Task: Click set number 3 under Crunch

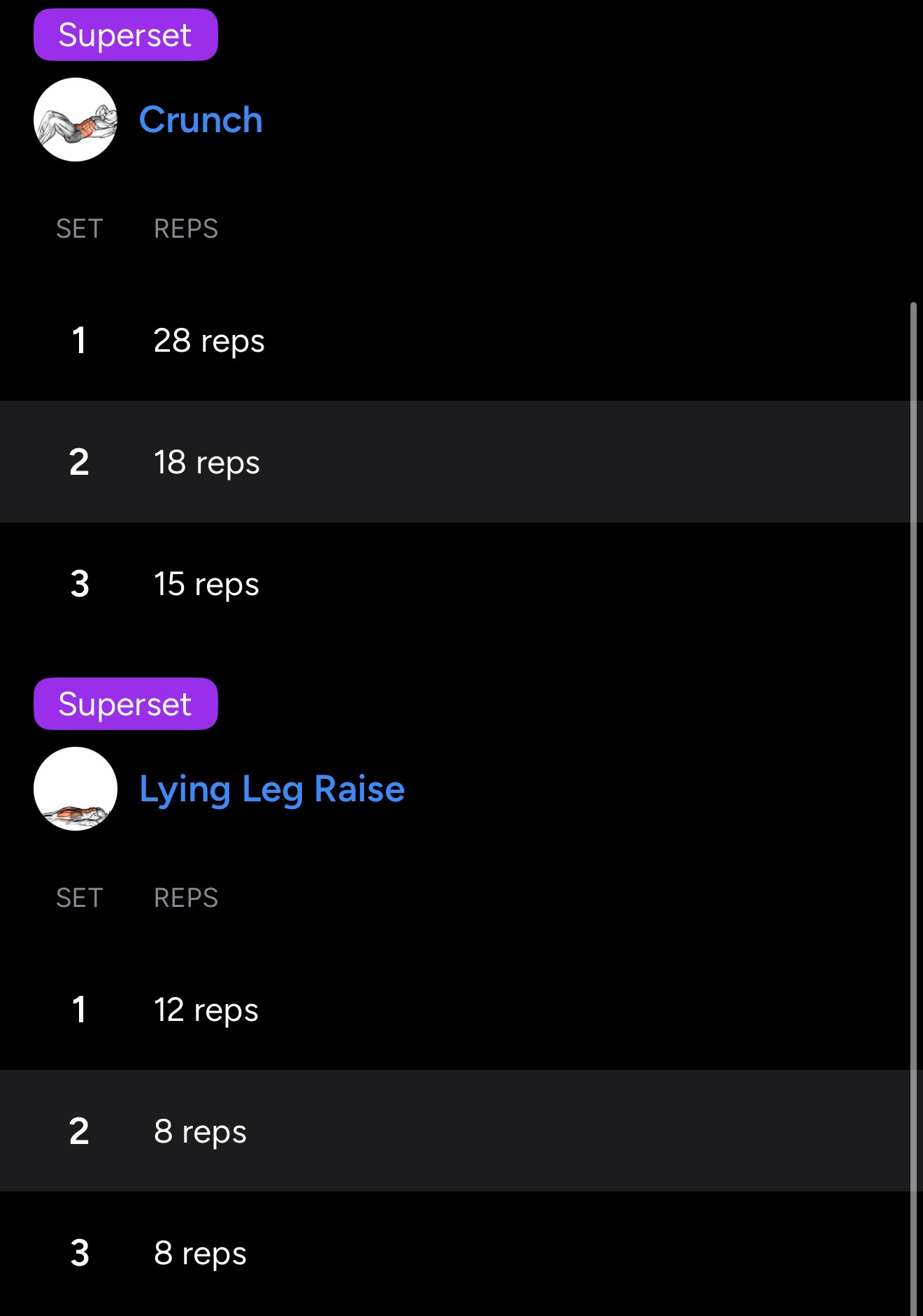Action: (80, 584)
